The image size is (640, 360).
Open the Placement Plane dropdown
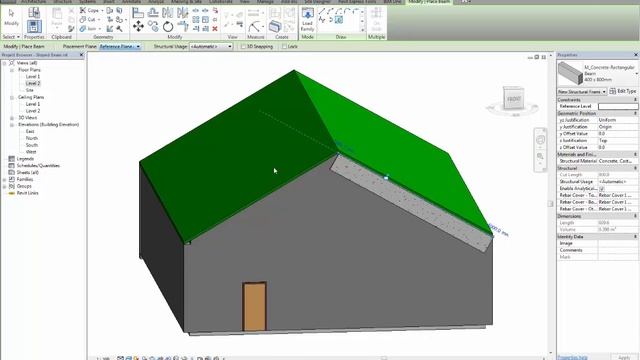click(x=120, y=47)
